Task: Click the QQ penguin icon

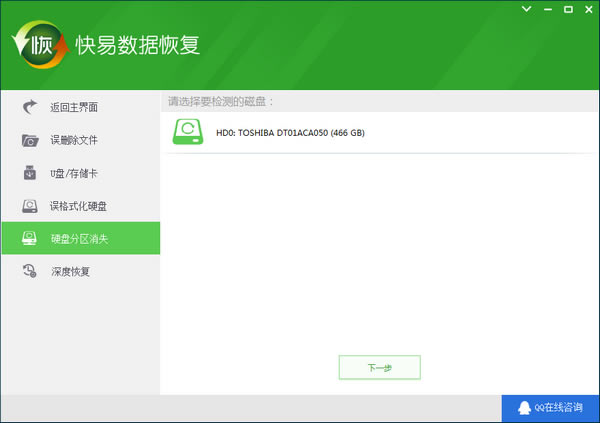Action: [525, 408]
